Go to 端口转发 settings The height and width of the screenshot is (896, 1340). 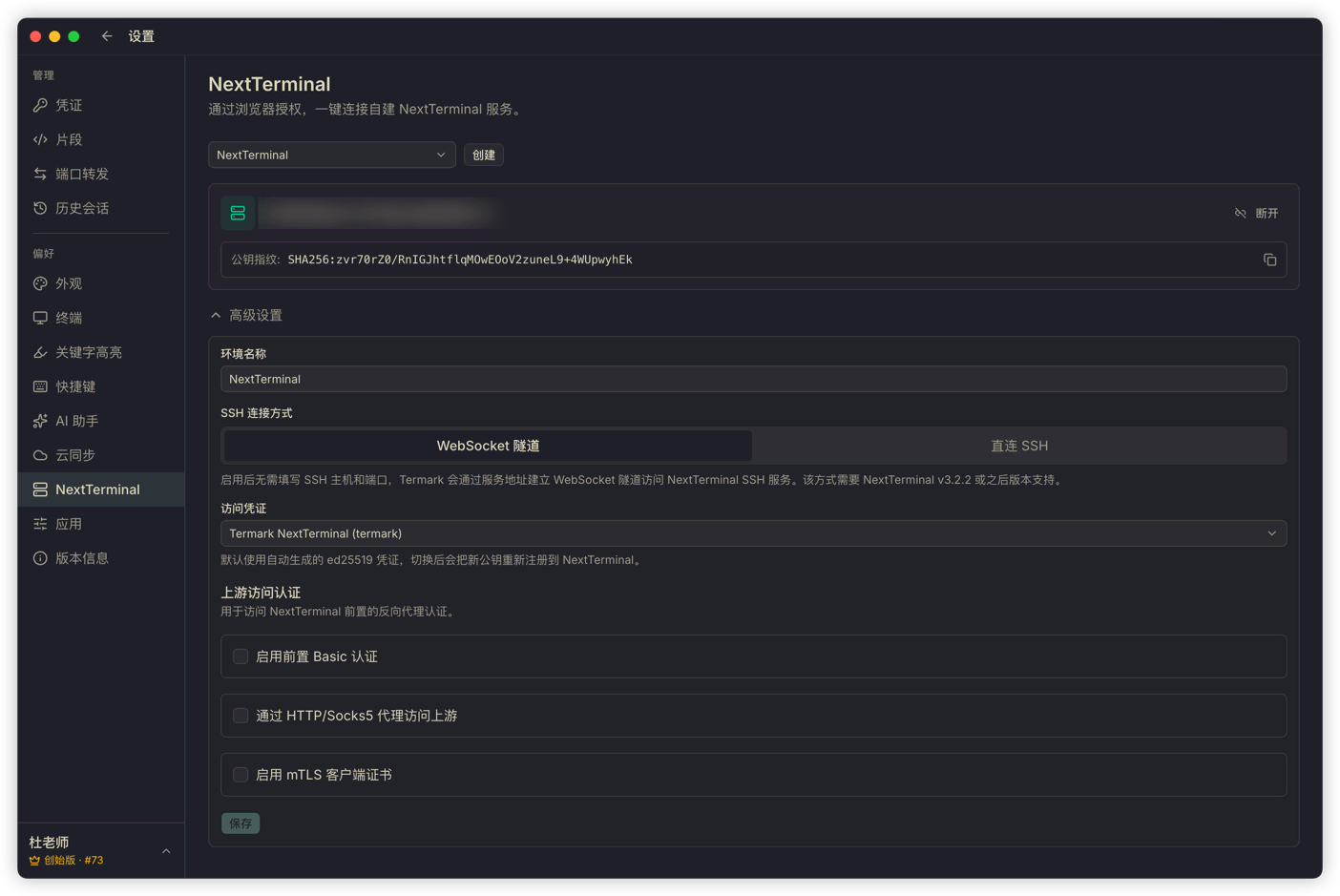[100, 174]
